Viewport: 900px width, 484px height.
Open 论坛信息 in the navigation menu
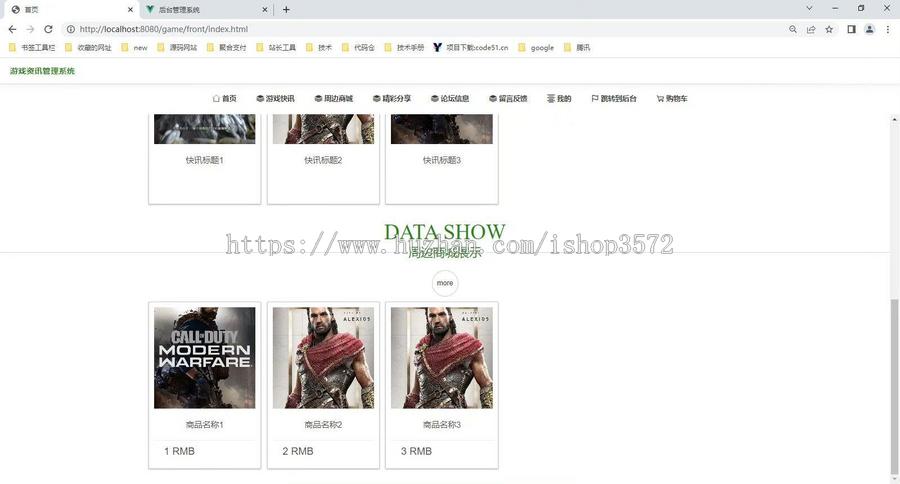point(450,99)
